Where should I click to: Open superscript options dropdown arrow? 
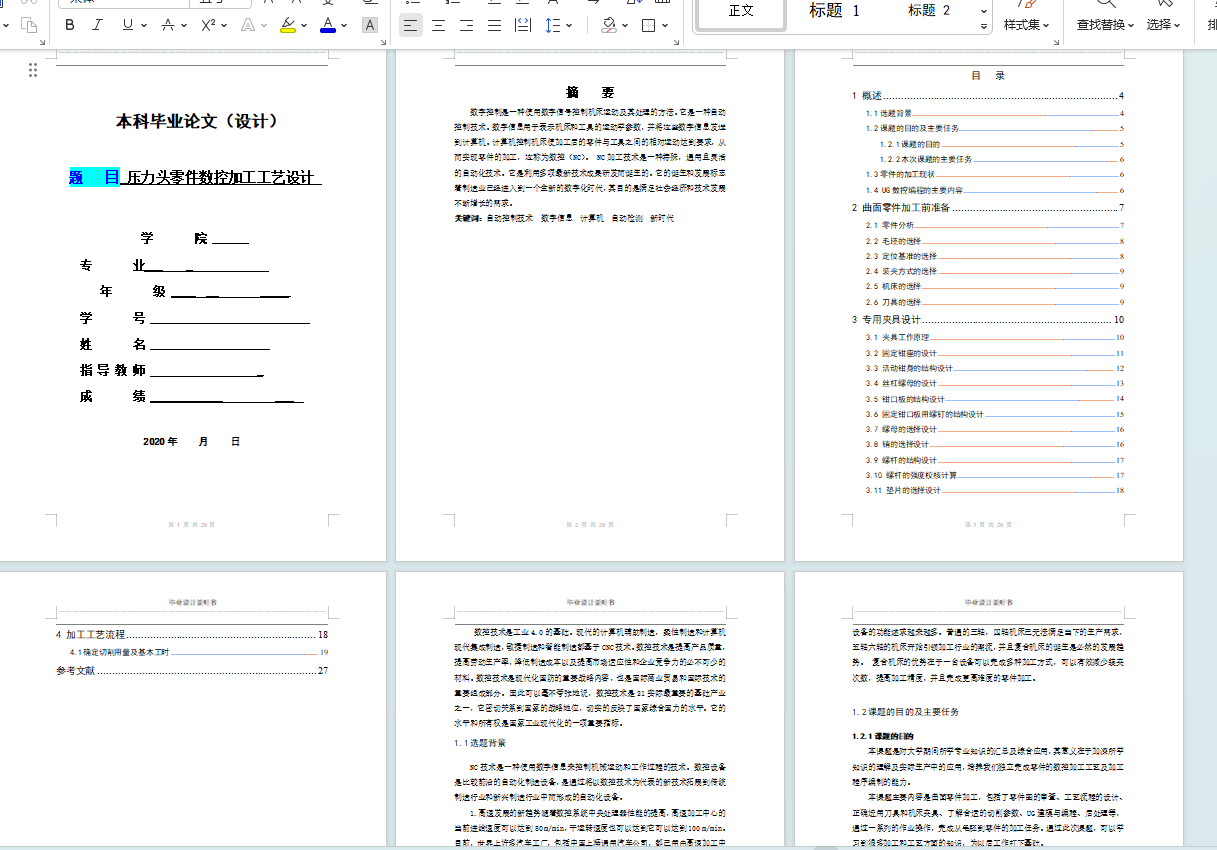coord(224,25)
